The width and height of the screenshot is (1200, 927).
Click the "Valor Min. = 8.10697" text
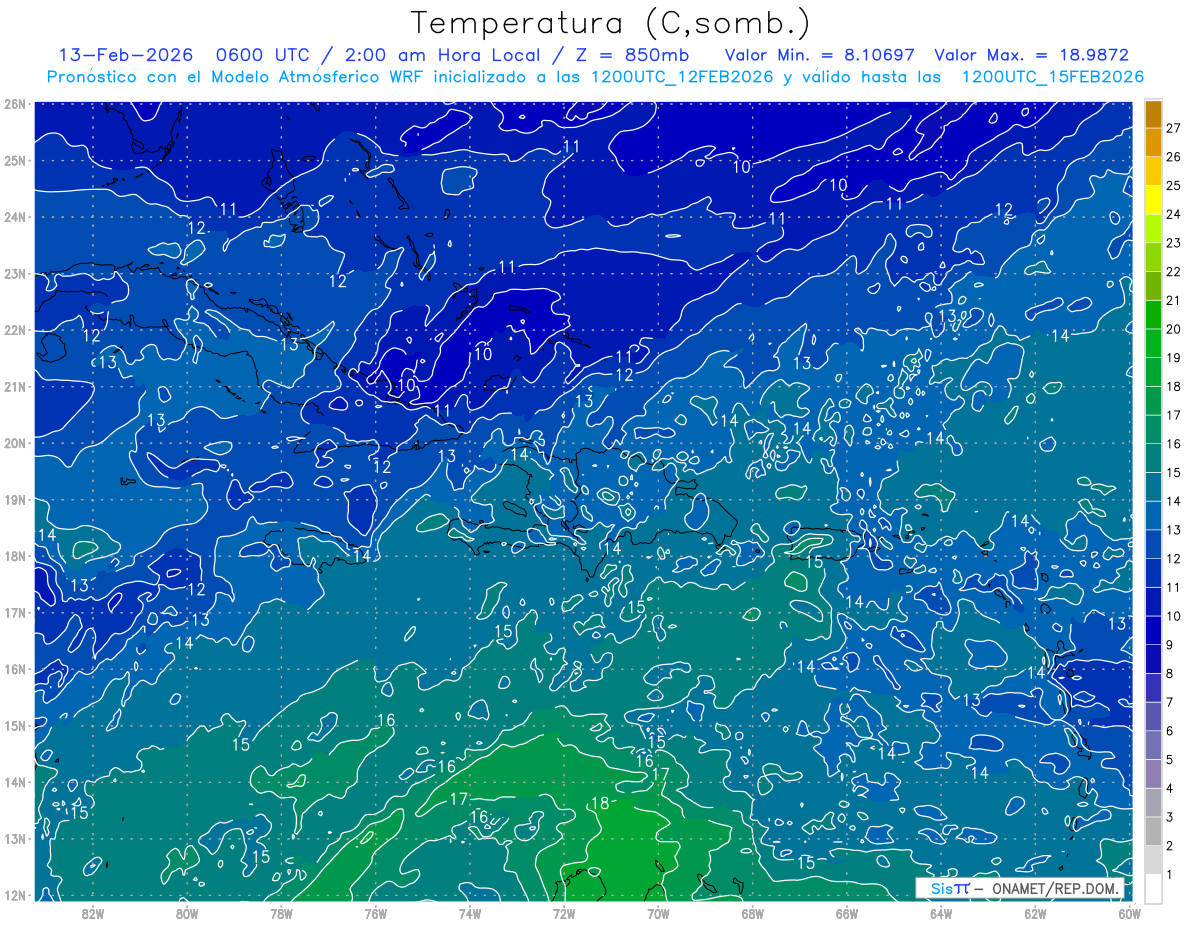coord(819,55)
